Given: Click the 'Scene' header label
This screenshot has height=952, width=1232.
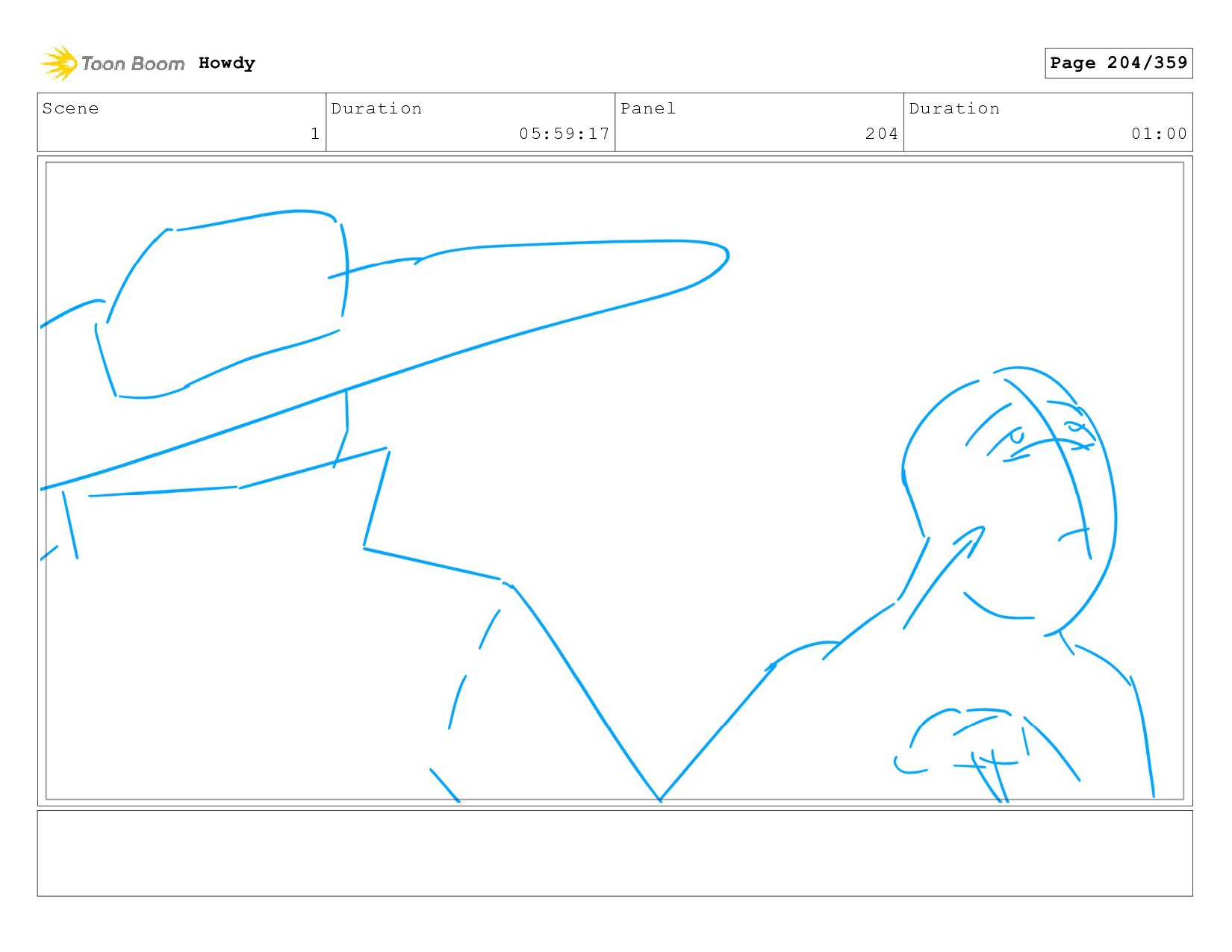Looking at the screenshot, I should point(70,108).
